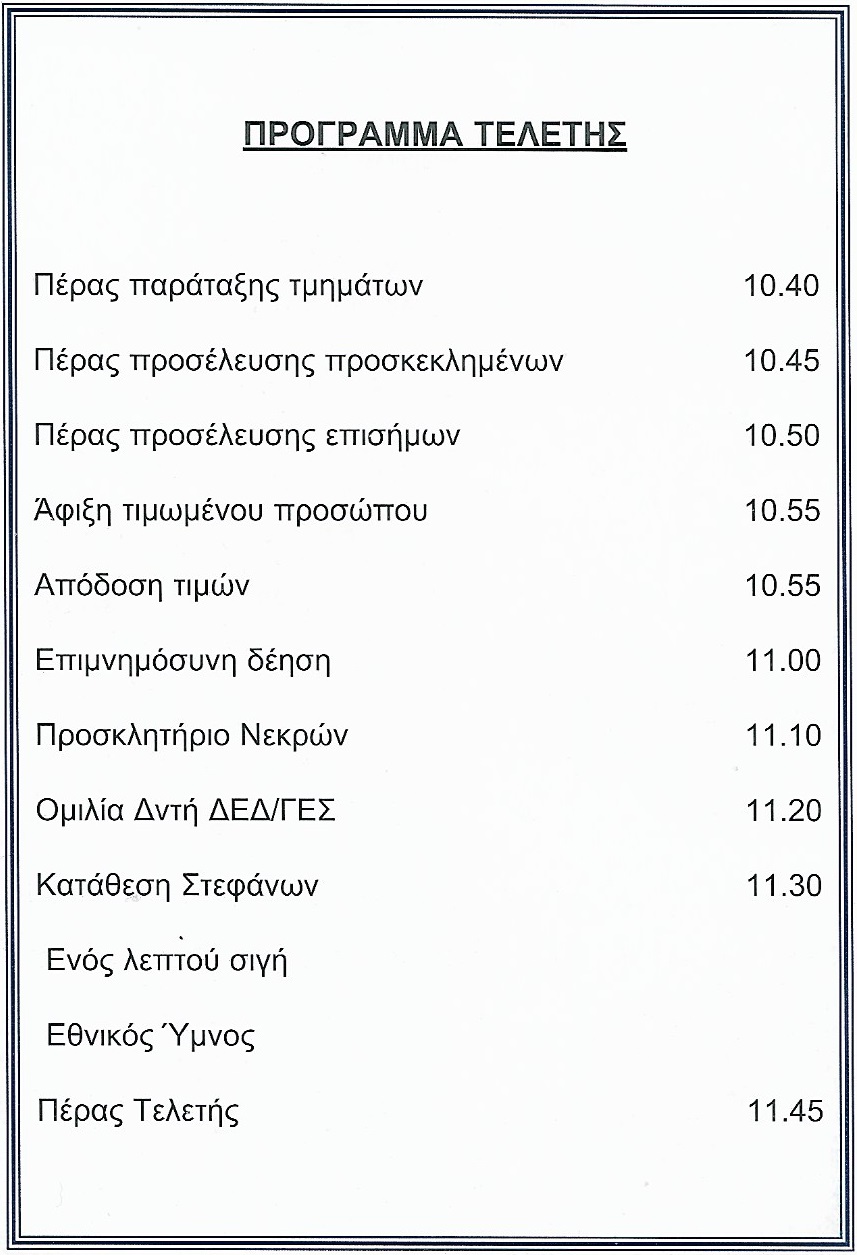The image size is (857, 1255).
Task: Click the 10.50 time entry
Action: click(782, 436)
